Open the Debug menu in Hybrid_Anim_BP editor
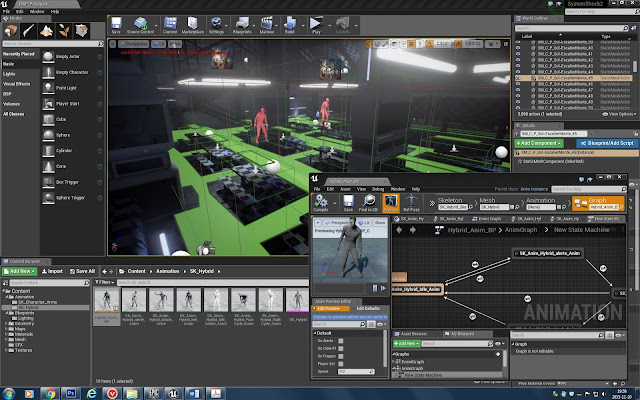Viewport: 640px width, 400px height. tap(378, 189)
